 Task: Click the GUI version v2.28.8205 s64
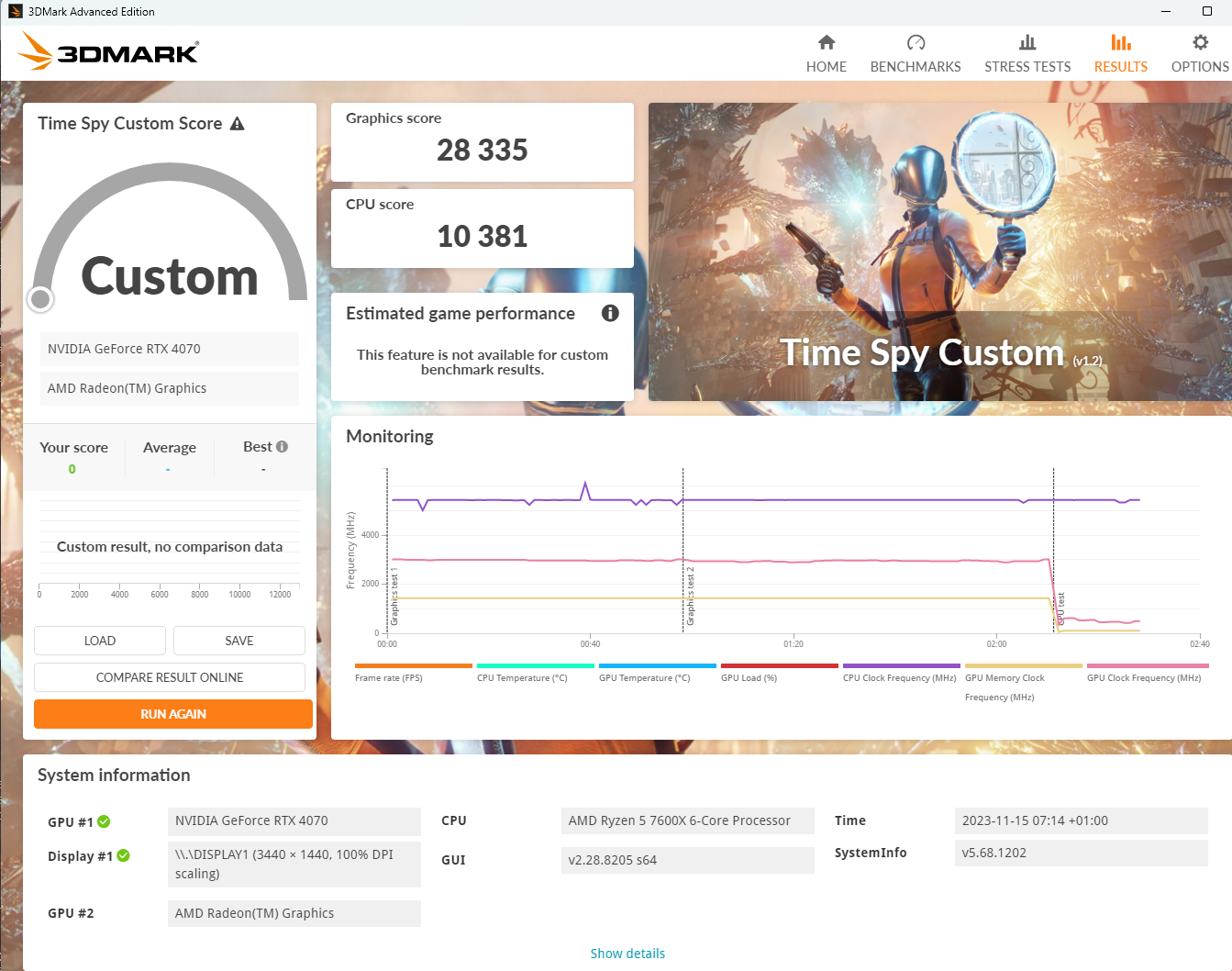click(x=688, y=860)
